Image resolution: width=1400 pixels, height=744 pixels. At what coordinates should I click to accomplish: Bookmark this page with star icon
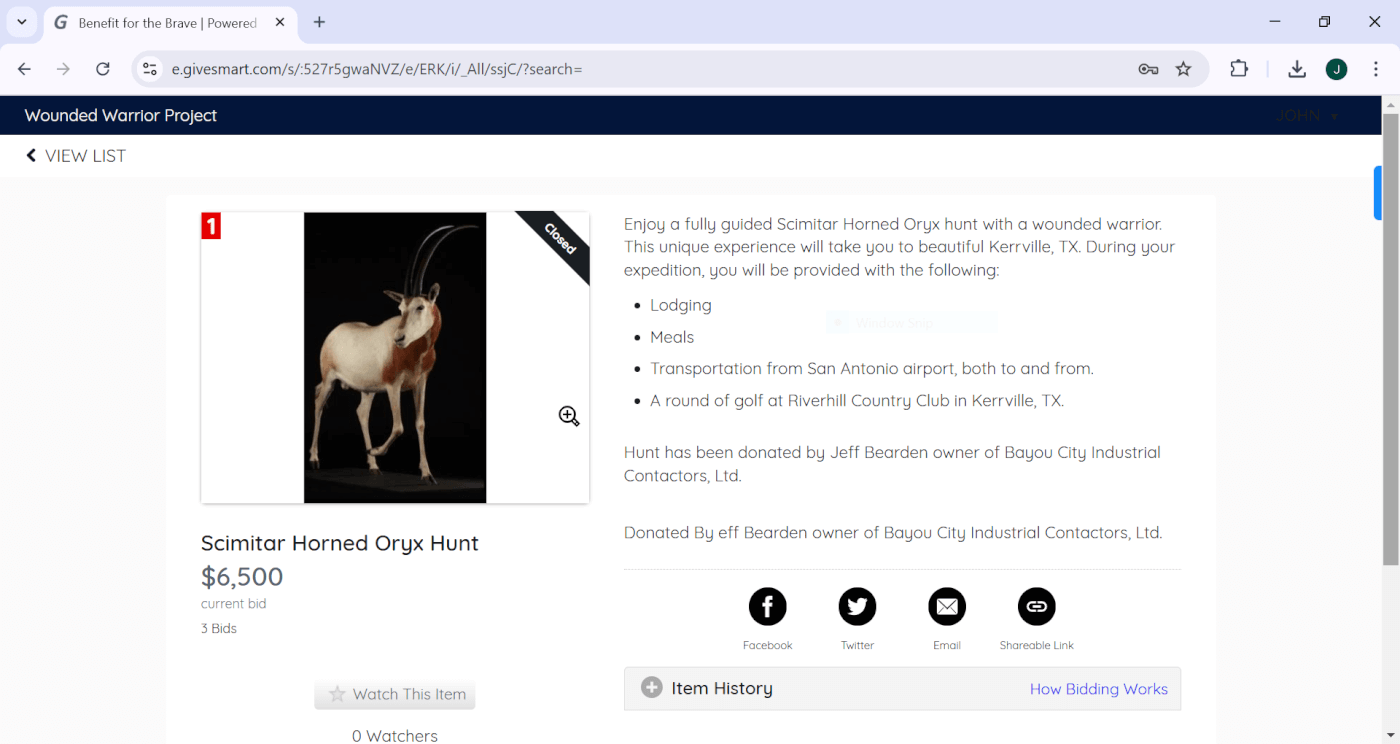(1184, 69)
